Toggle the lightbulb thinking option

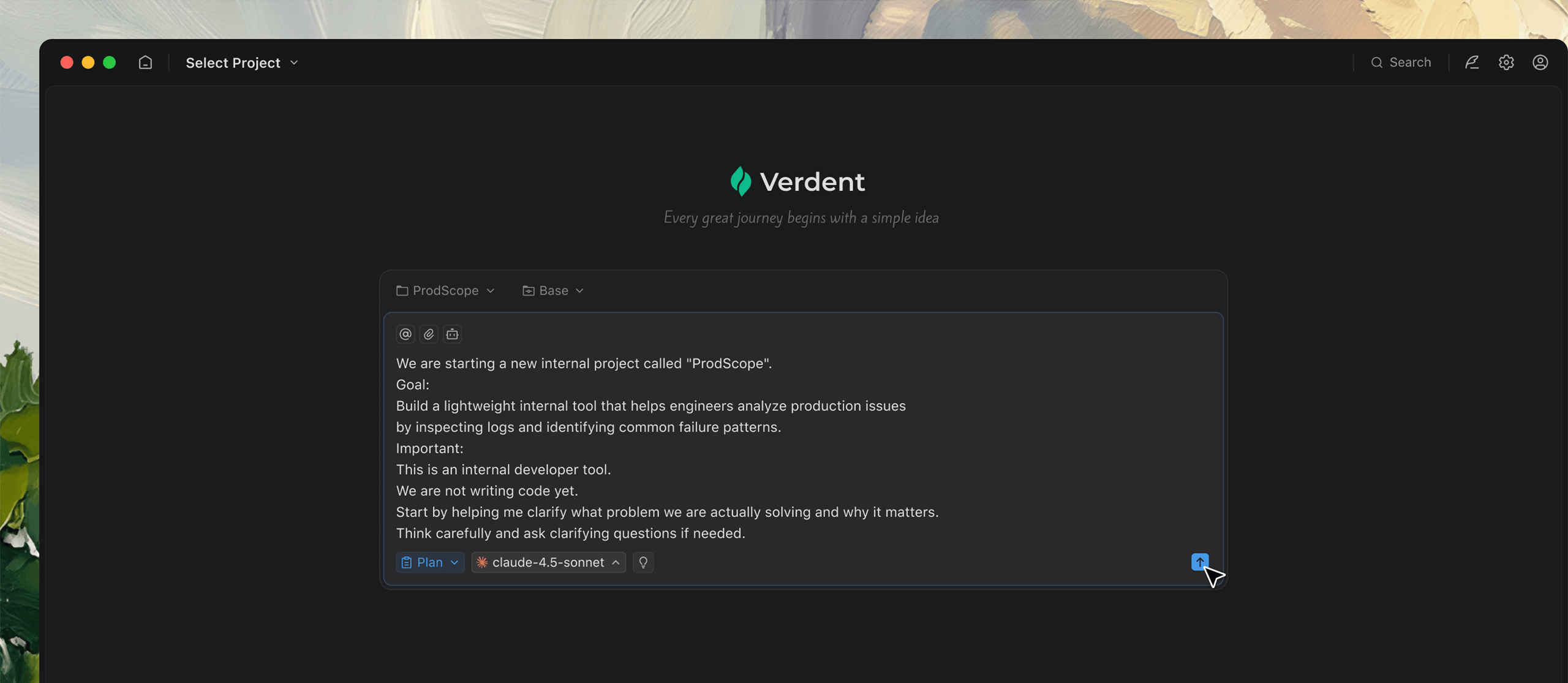643,562
